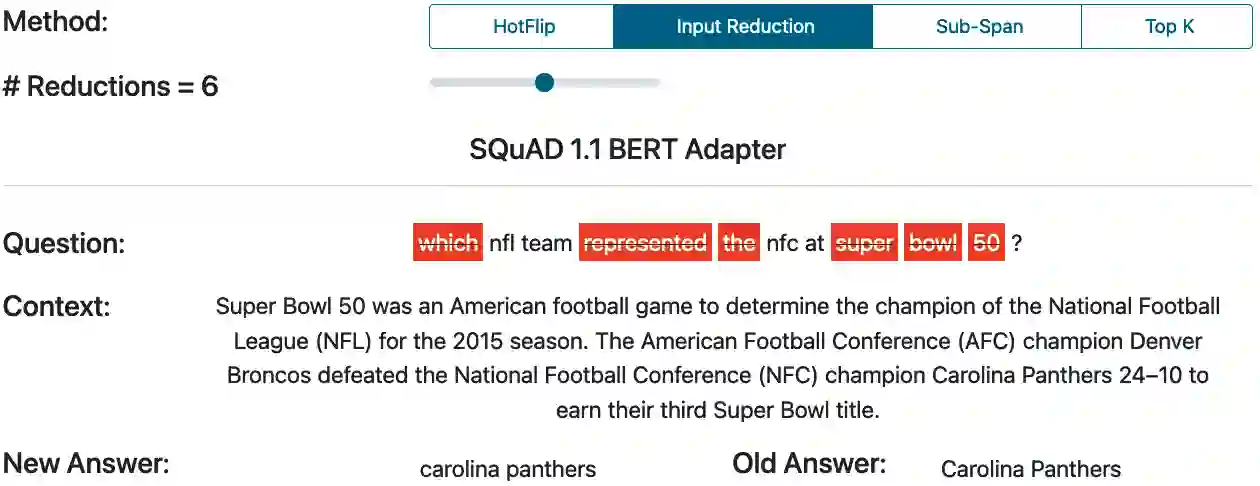The width and height of the screenshot is (1260, 486).
Task: Click 'Denver' in the context paragraph
Action: pyautogui.click(x=1171, y=342)
